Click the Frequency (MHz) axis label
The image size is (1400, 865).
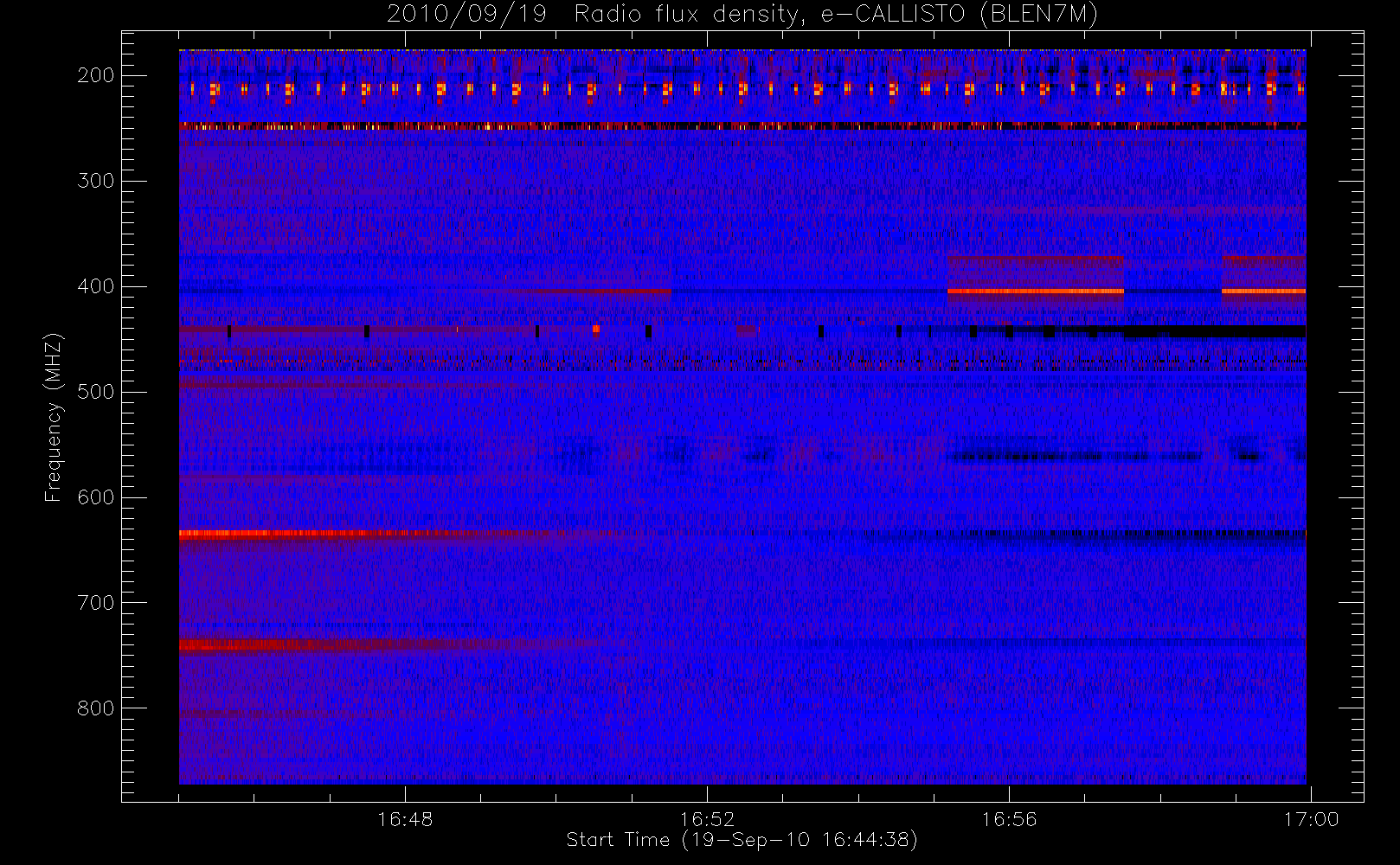click(54, 418)
